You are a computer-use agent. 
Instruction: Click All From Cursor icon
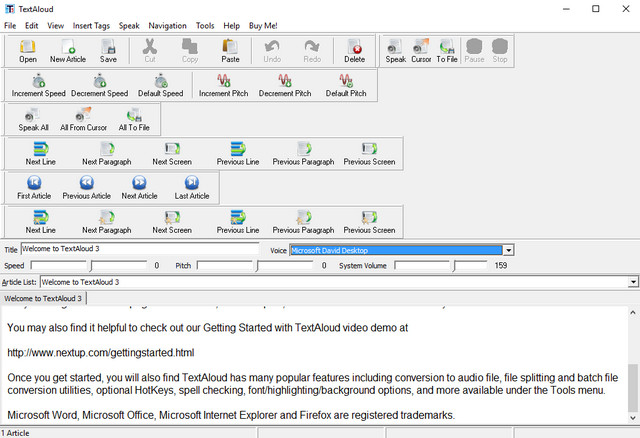(x=83, y=120)
